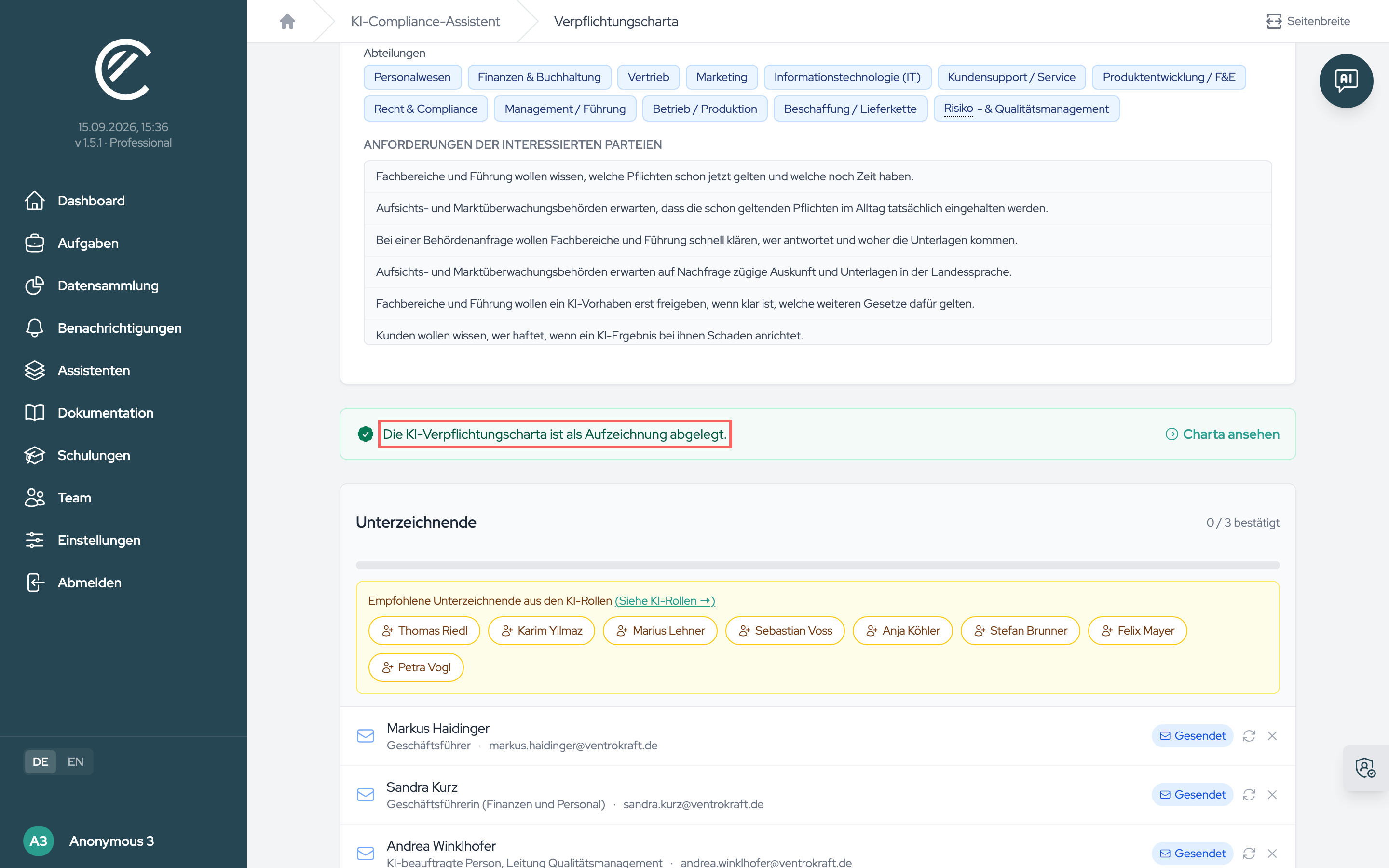
Task: Remove Sandra Kurz from signatories
Action: coord(1272,795)
